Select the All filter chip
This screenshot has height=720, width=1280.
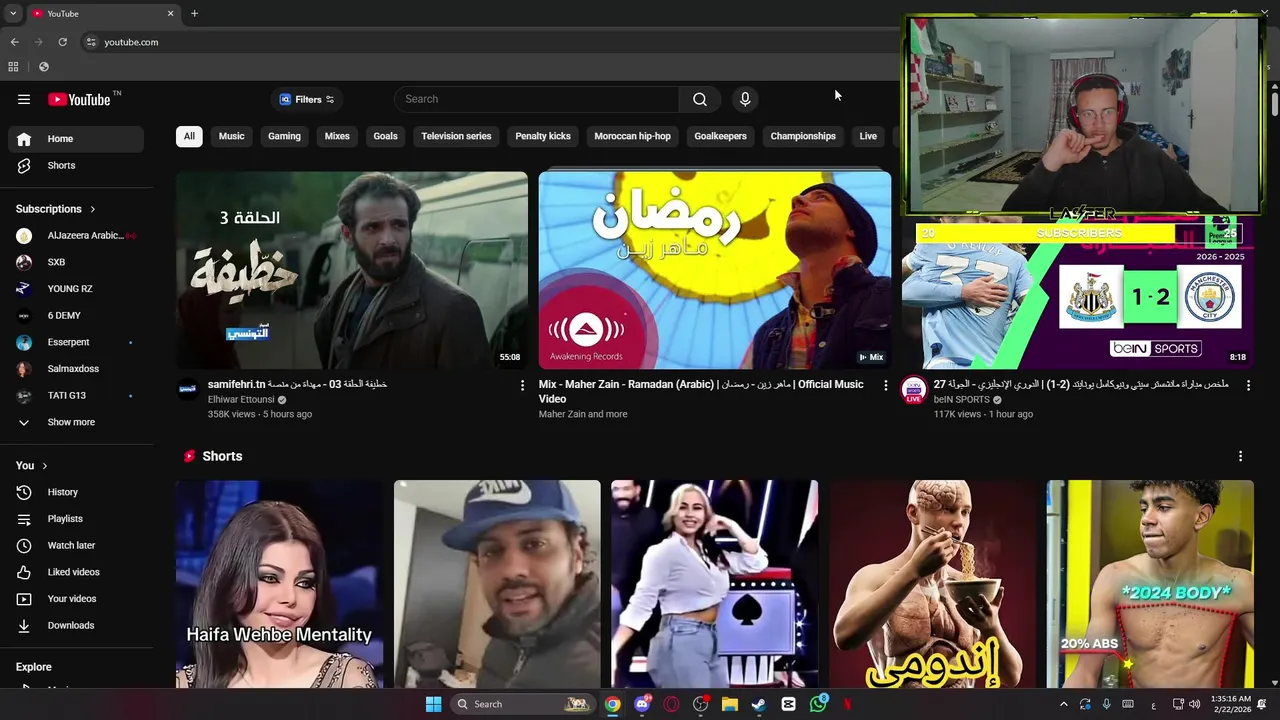pos(189,136)
